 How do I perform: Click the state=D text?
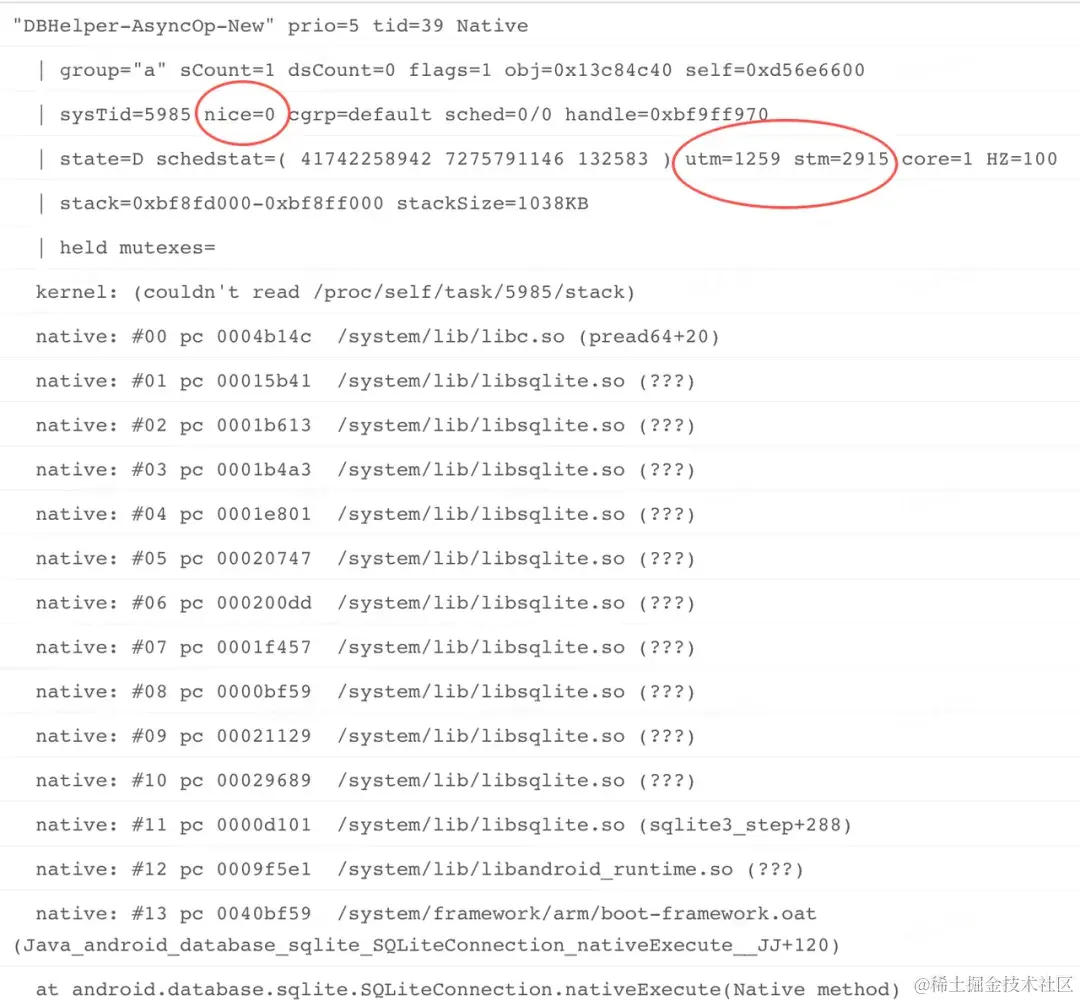click(101, 159)
